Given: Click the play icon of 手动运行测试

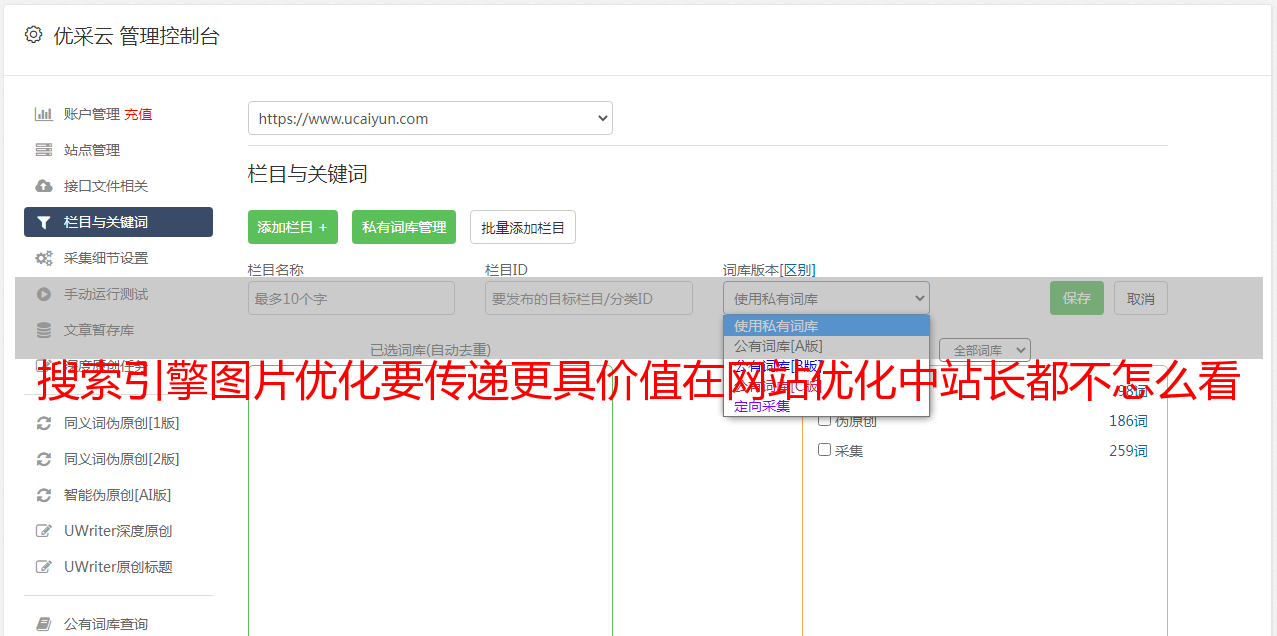Looking at the screenshot, I should pyautogui.click(x=44, y=294).
